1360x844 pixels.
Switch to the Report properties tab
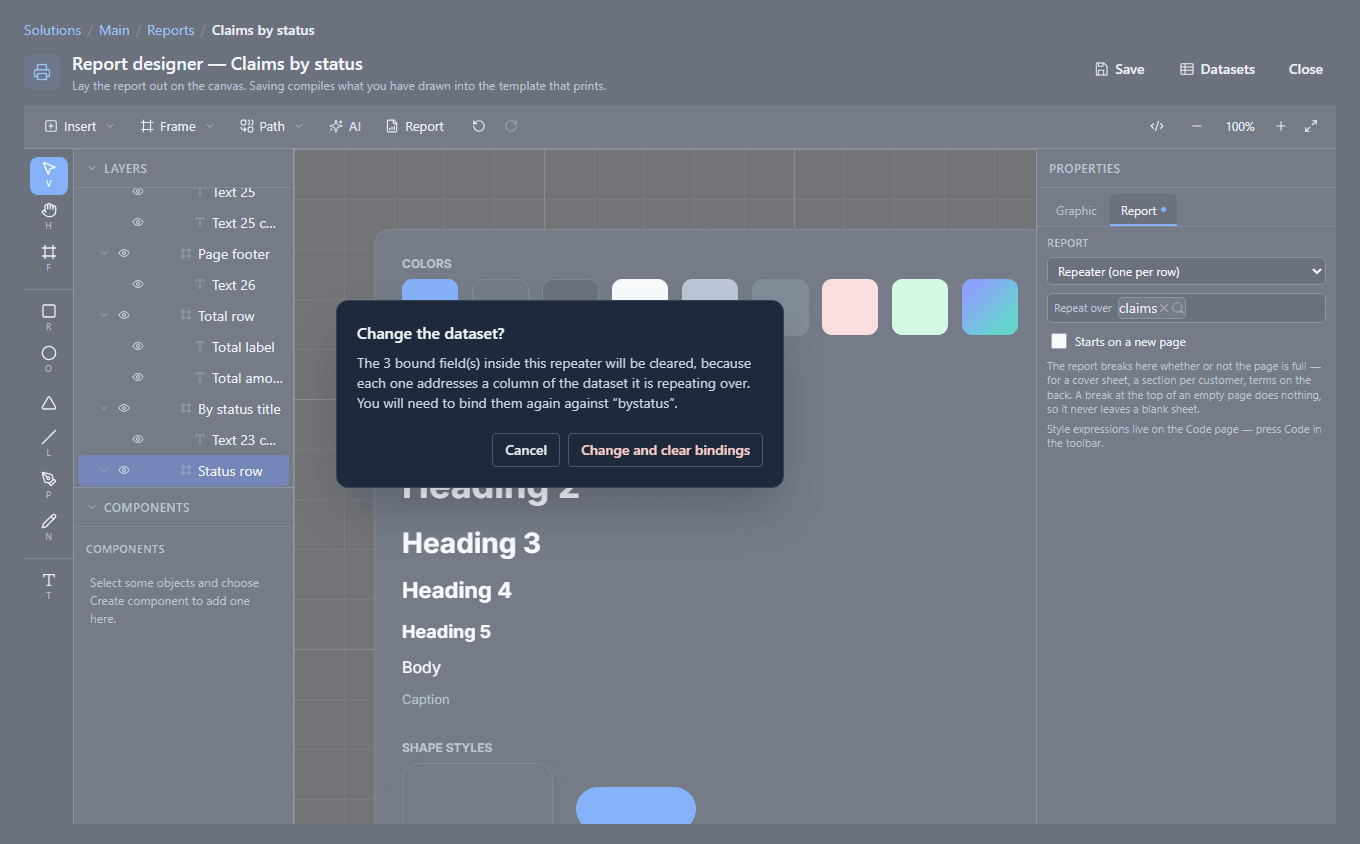point(1143,211)
